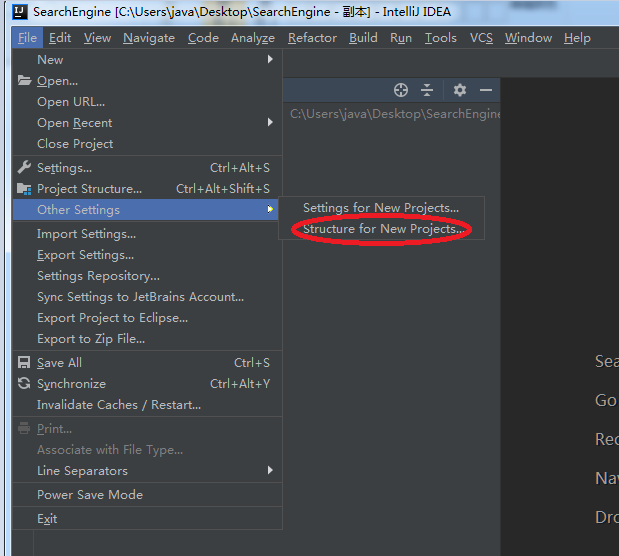Viewport: 619px width, 556px height.
Task: Select Import Settings...
Action: coord(147,234)
